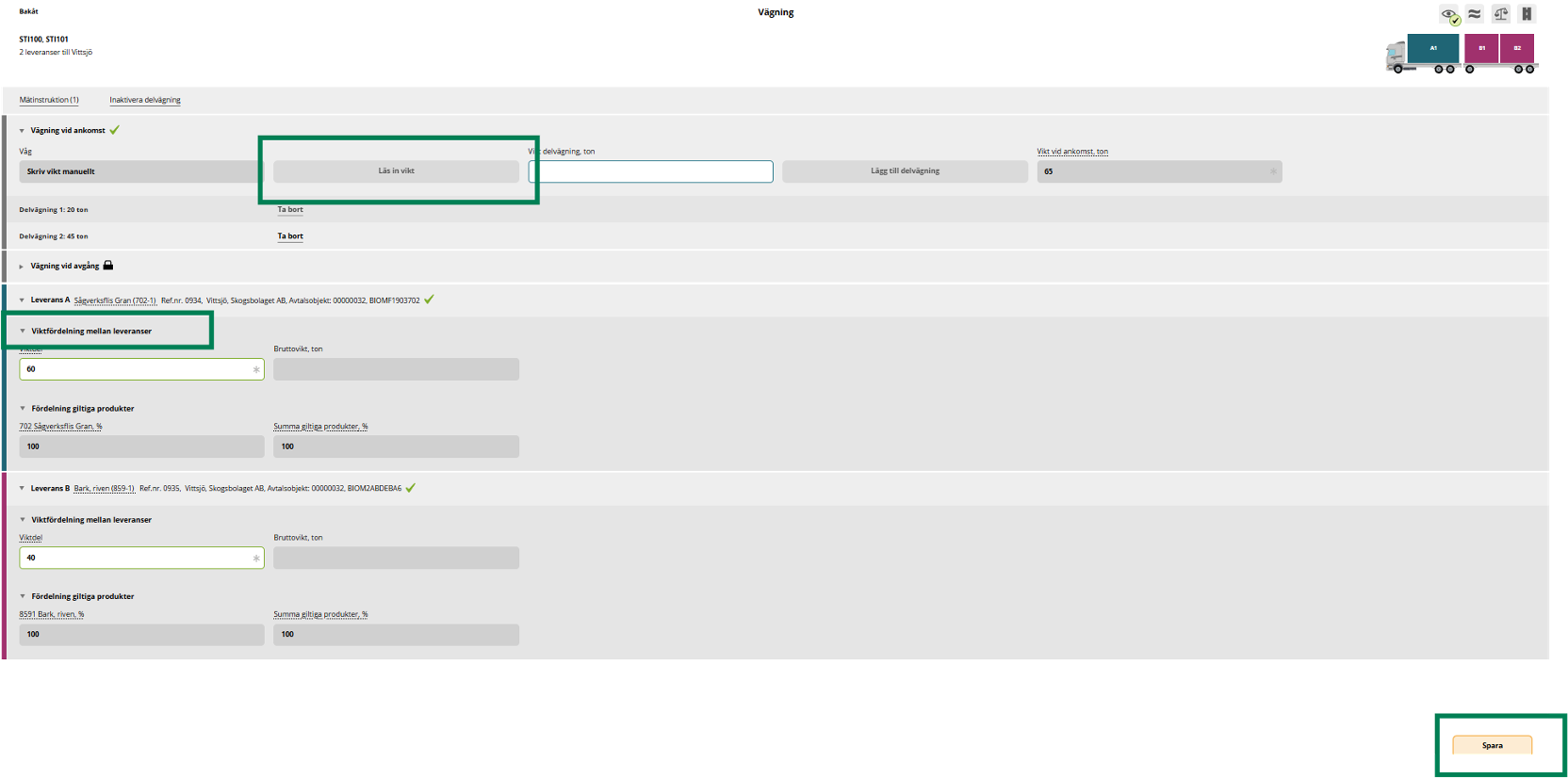Collapse Leverans B Viktfördelning mellan leveranser
The width and height of the screenshot is (1568, 778).
coord(23,520)
